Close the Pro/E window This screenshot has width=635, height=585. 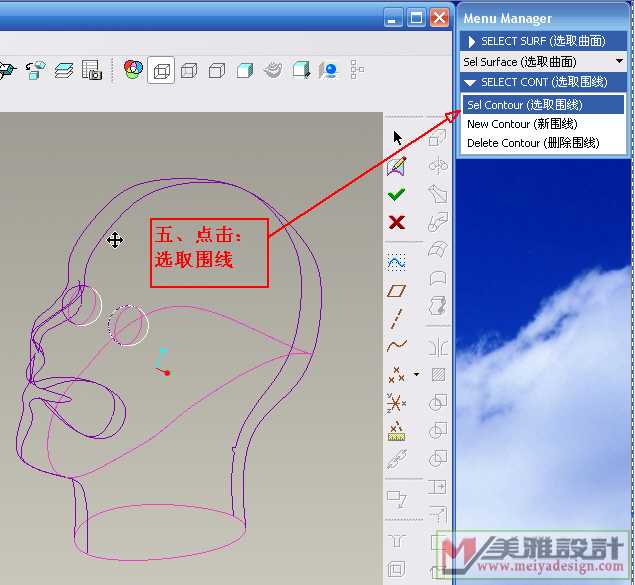click(x=439, y=18)
